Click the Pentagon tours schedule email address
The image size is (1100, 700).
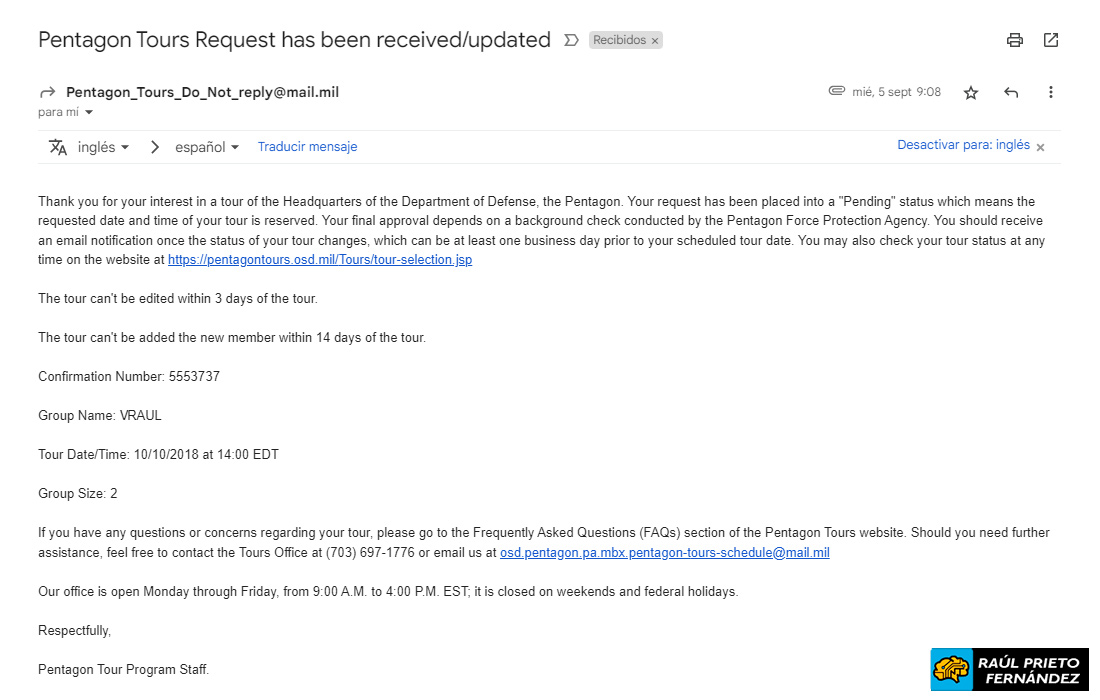[x=664, y=552]
